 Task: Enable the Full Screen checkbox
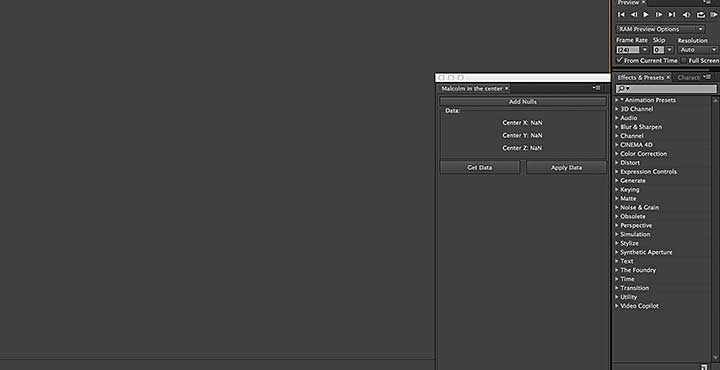(x=684, y=60)
